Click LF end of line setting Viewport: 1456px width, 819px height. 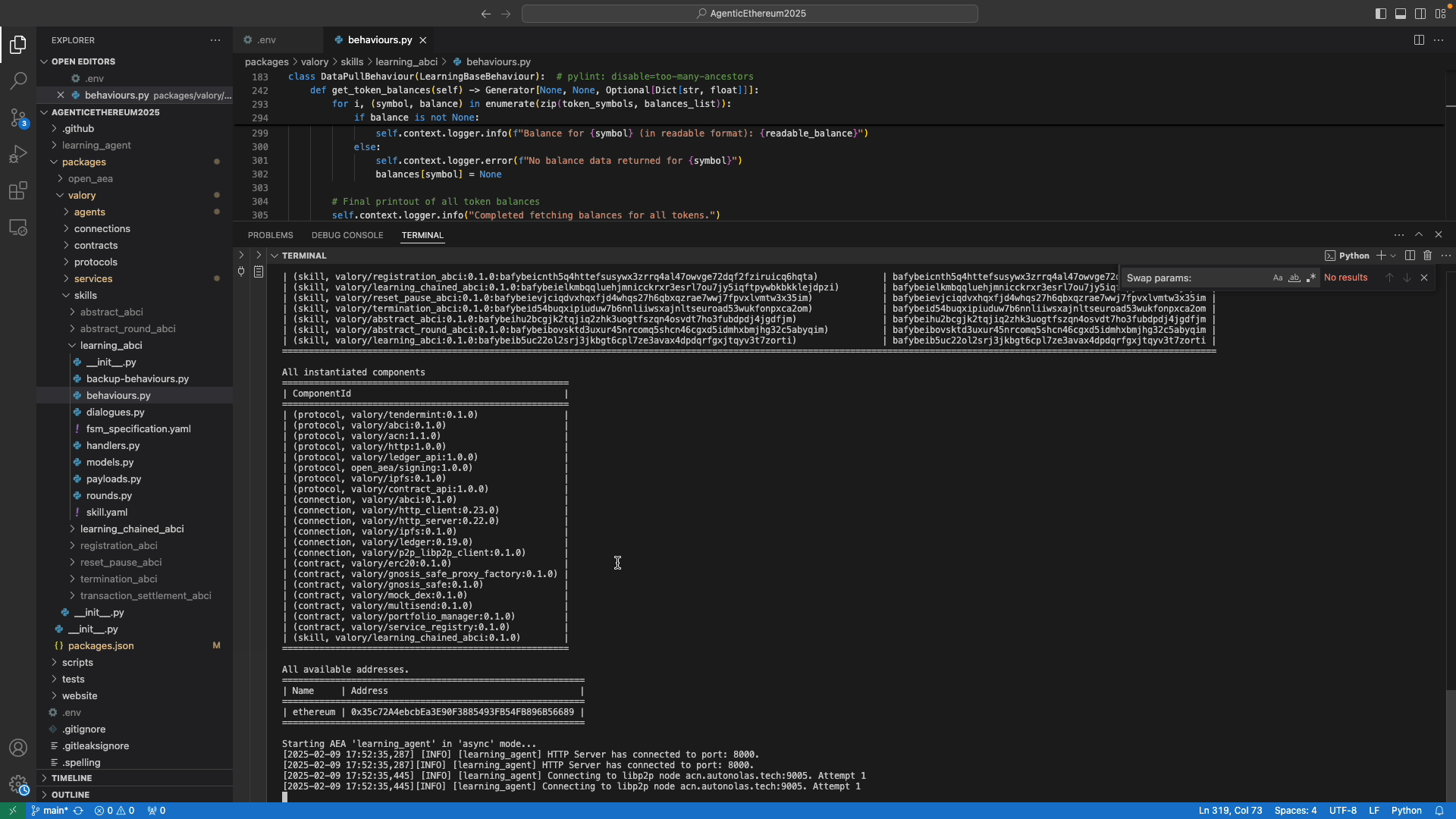pyautogui.click(x=1373, y=811)
